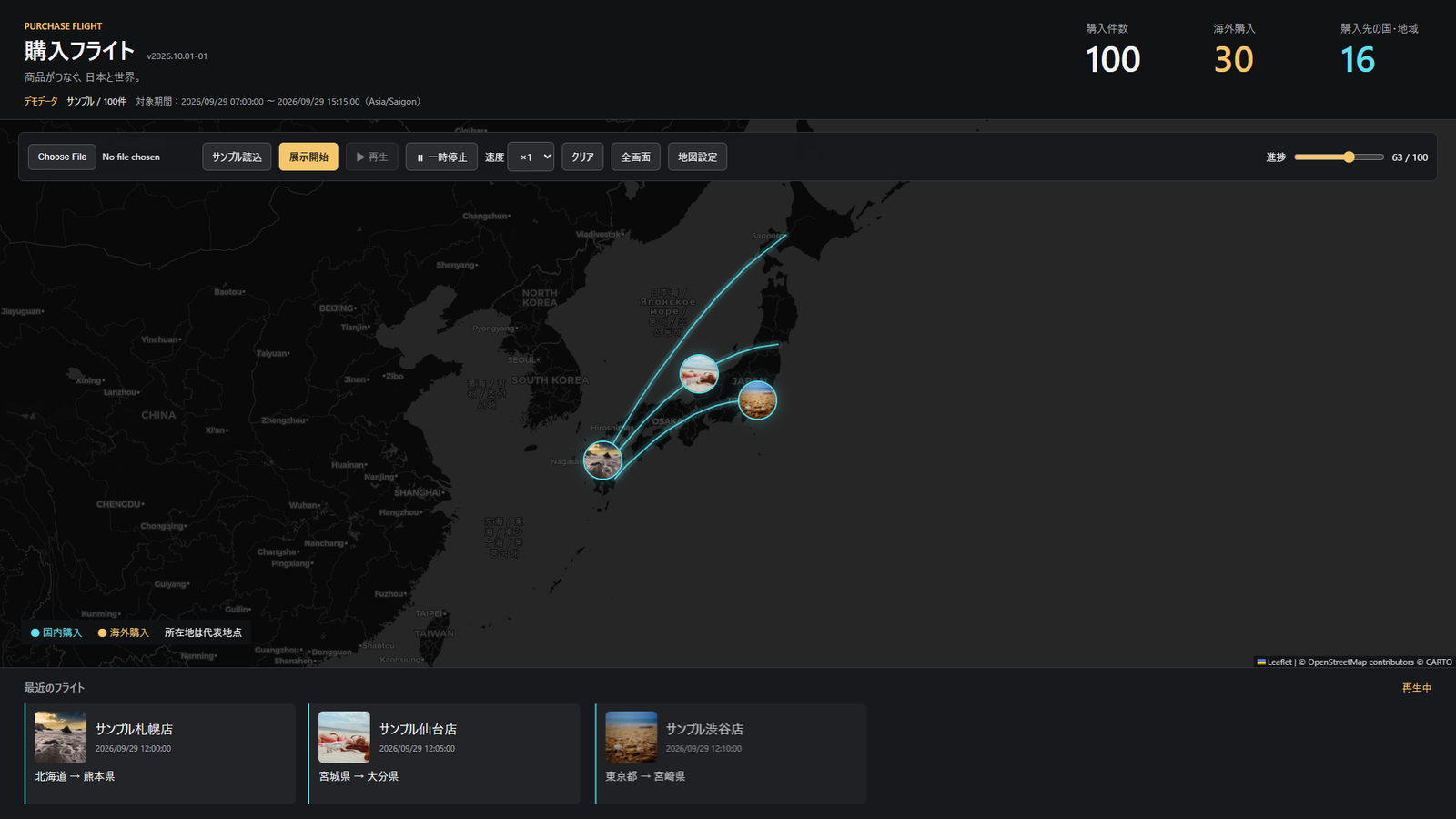This screenshot has height=819, width=1456.
Task: Enter fullscreen with 全画面 button
Action: pyautogui.click(x=635, y=157)
